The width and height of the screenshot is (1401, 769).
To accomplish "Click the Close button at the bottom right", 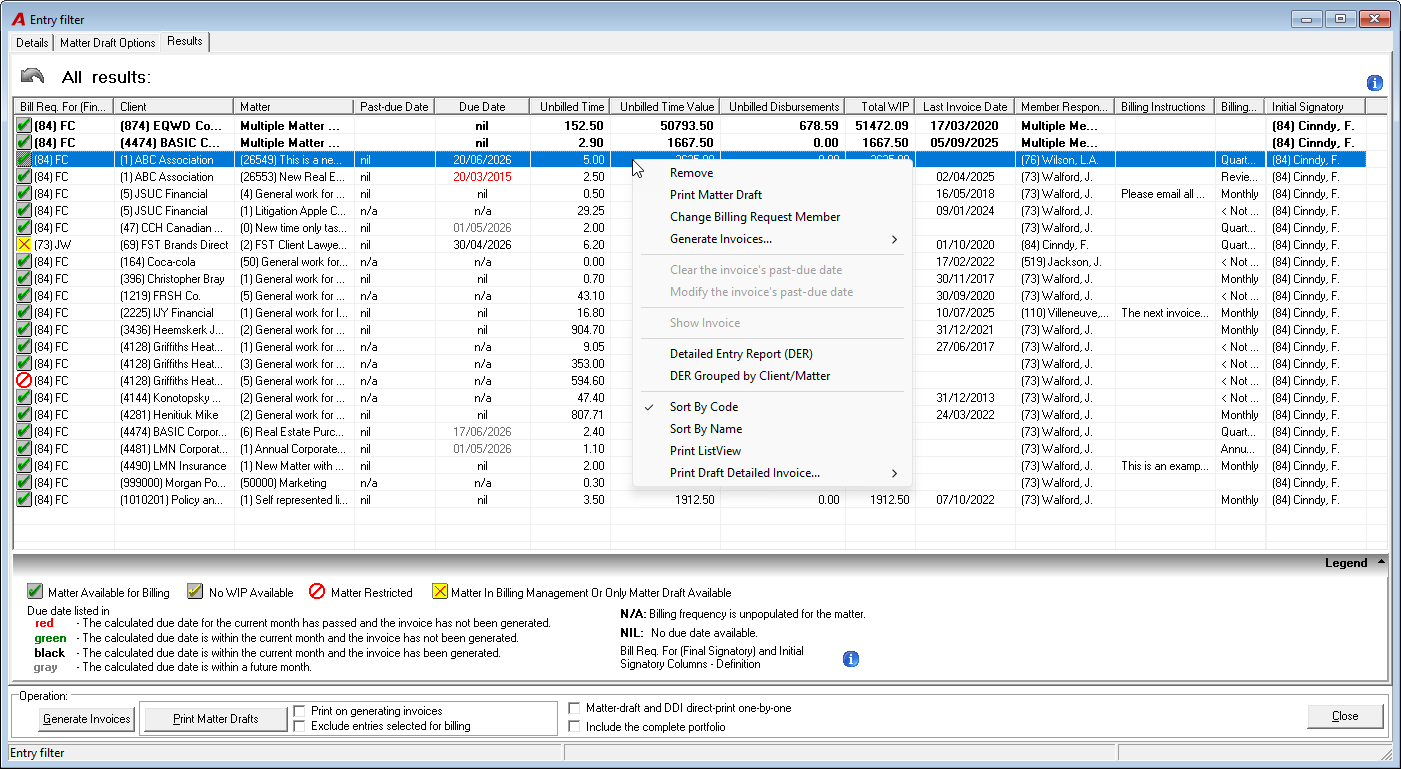I will click(x=1345, y=716).
